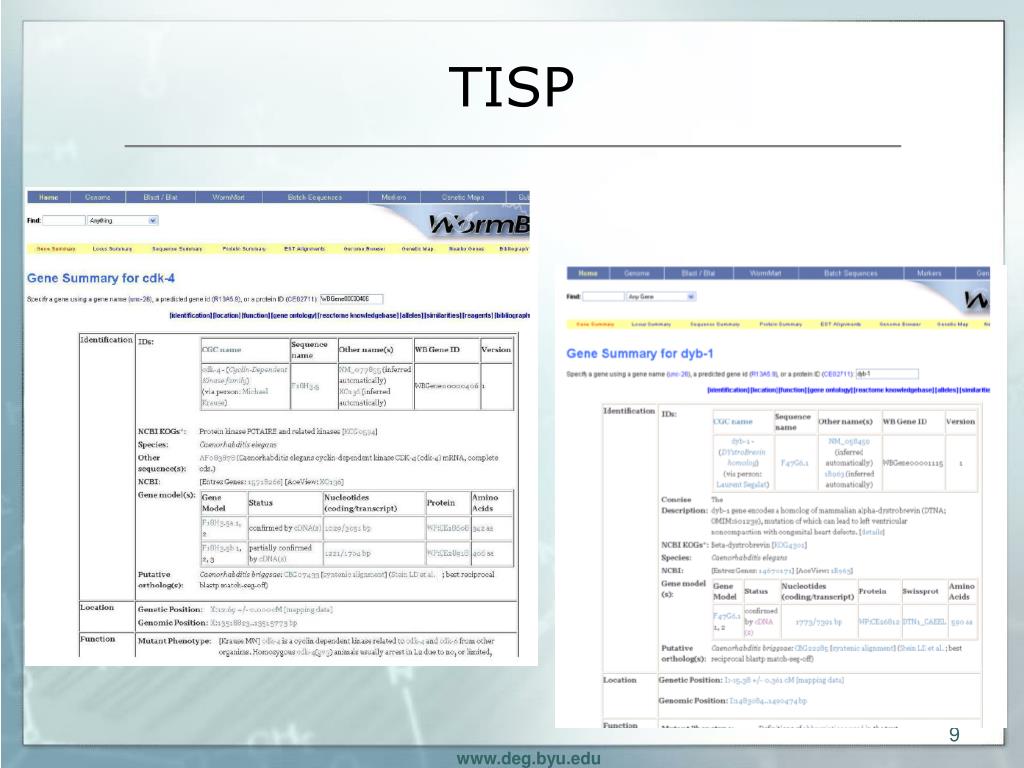Screen dimensions: 1024x768
Task: Click WormBase logo in cdk-4 page
Action: pos(479,225)
